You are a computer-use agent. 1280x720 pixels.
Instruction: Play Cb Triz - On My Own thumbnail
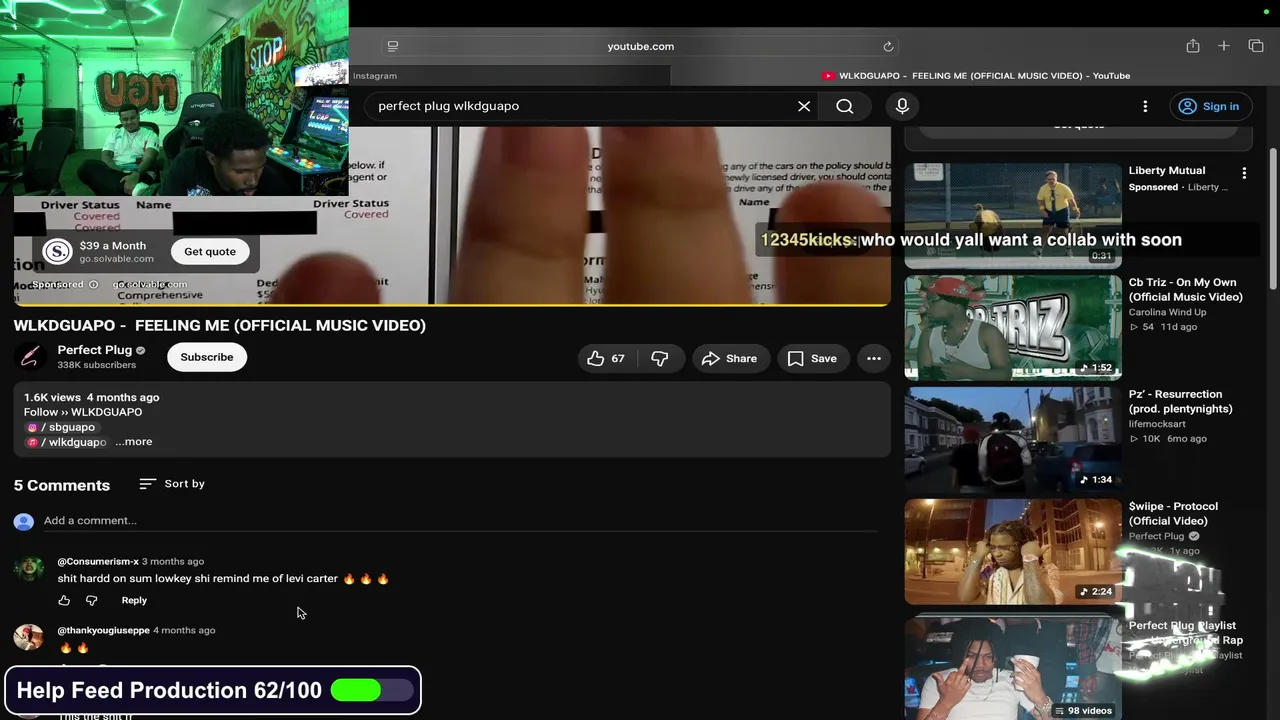1013,328
